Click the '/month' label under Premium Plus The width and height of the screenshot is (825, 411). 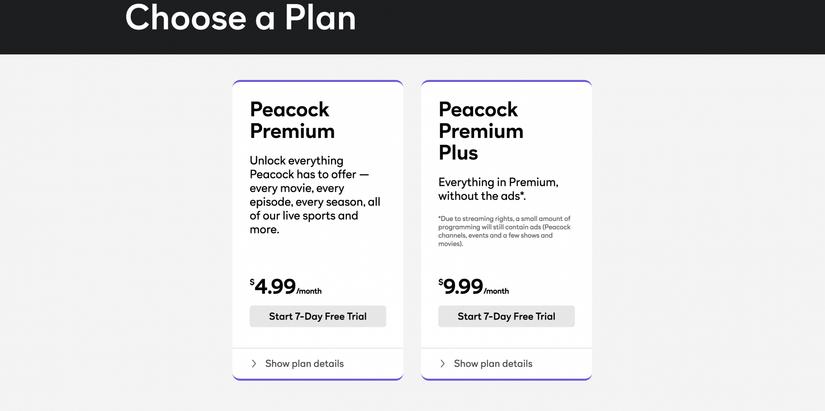point(497,291)
